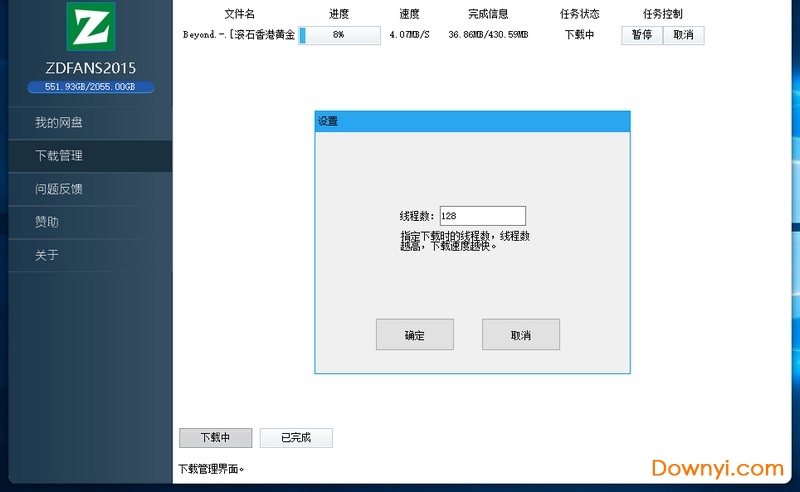The width and height of the screenshot is (800, 492).
Task: Click the 8% download progress bar
Action: [339, 35]
